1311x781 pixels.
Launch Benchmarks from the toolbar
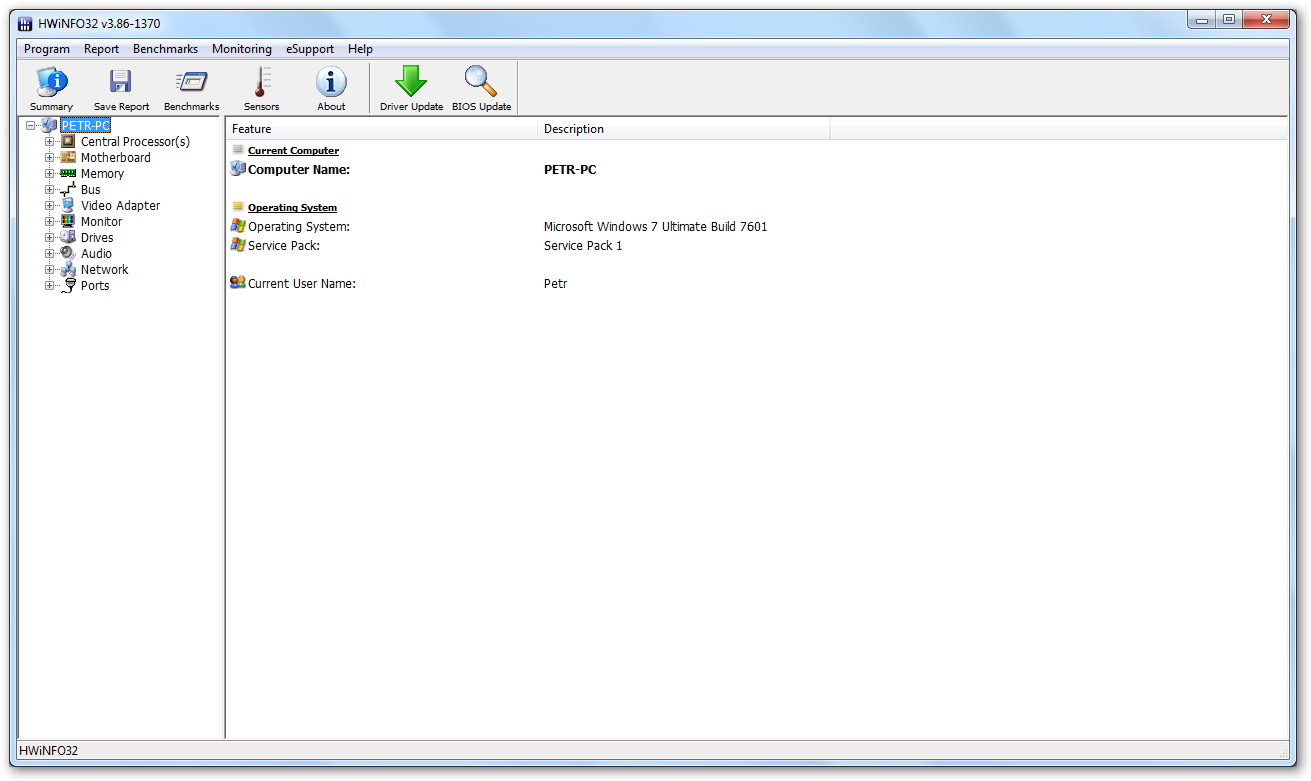[x=191, y=82]
